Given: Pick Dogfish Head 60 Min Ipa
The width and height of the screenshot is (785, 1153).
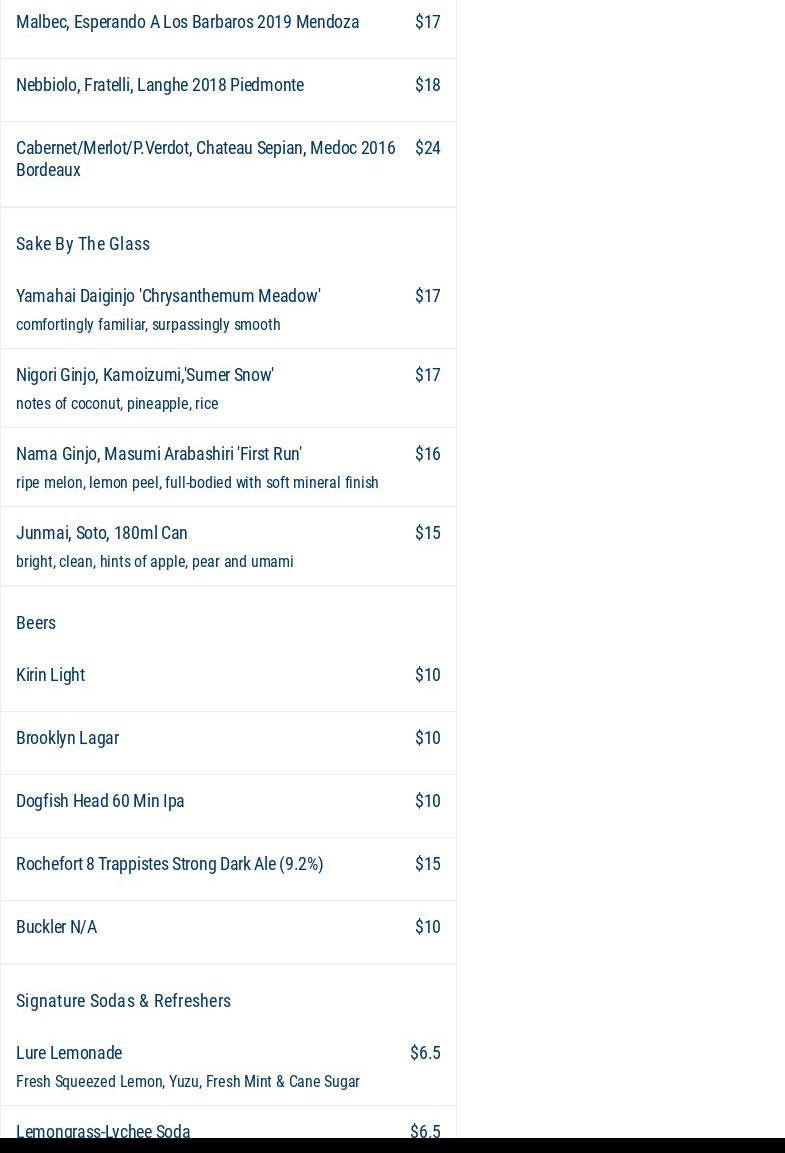Looking at the screenshot, I should pos(100,801).
